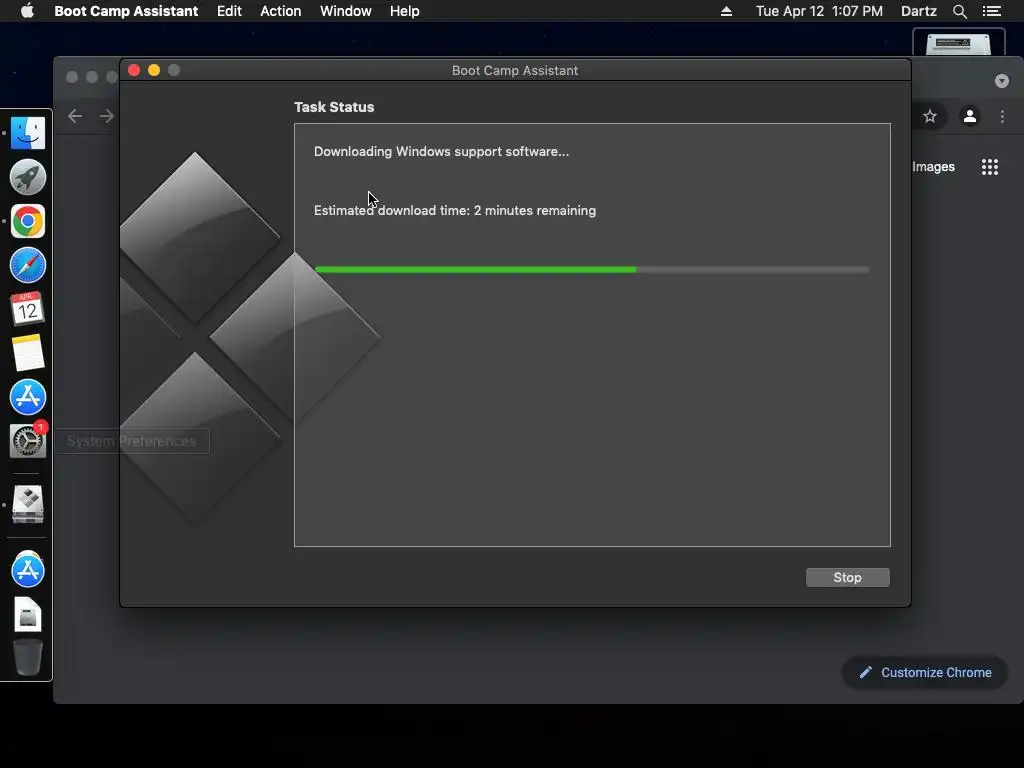
Task: Click the Images link in Chrome
Action: click(933, 167)
